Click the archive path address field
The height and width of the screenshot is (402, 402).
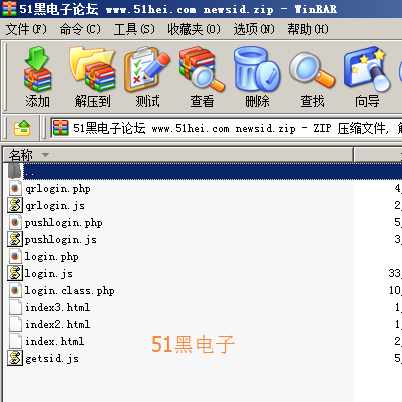point(227,128)
